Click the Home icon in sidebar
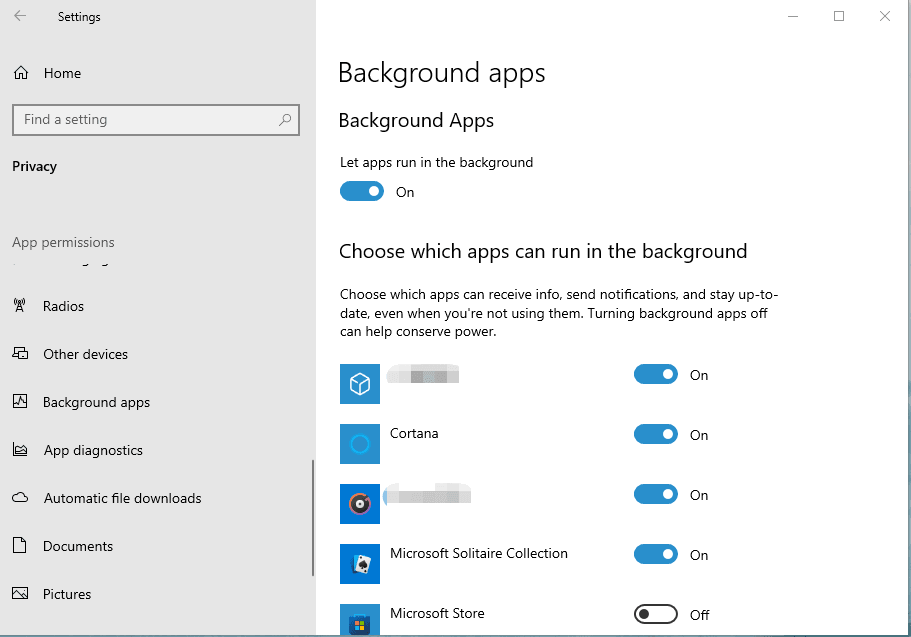The image size is (911, 637). (20, 73)
